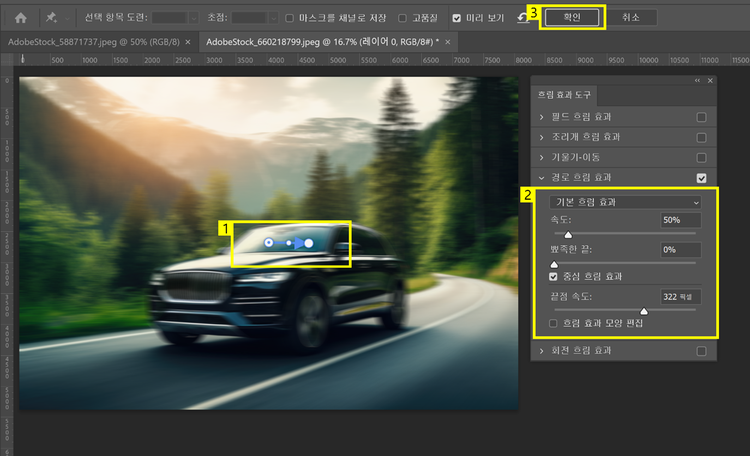The height and width of the screenshot is (456, 750).
Task: Close AdobeStock_660218799.jpeg tab
Action: click(448, 42)
